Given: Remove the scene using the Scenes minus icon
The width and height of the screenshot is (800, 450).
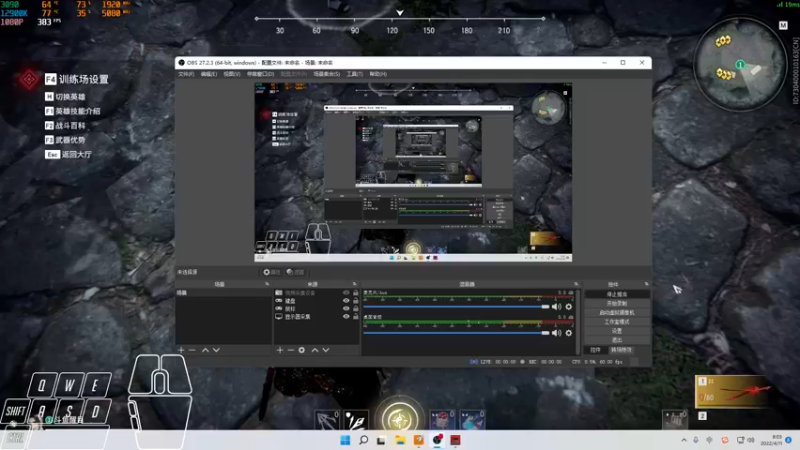Looking at the screenshot, I should (x=192, y=350).
